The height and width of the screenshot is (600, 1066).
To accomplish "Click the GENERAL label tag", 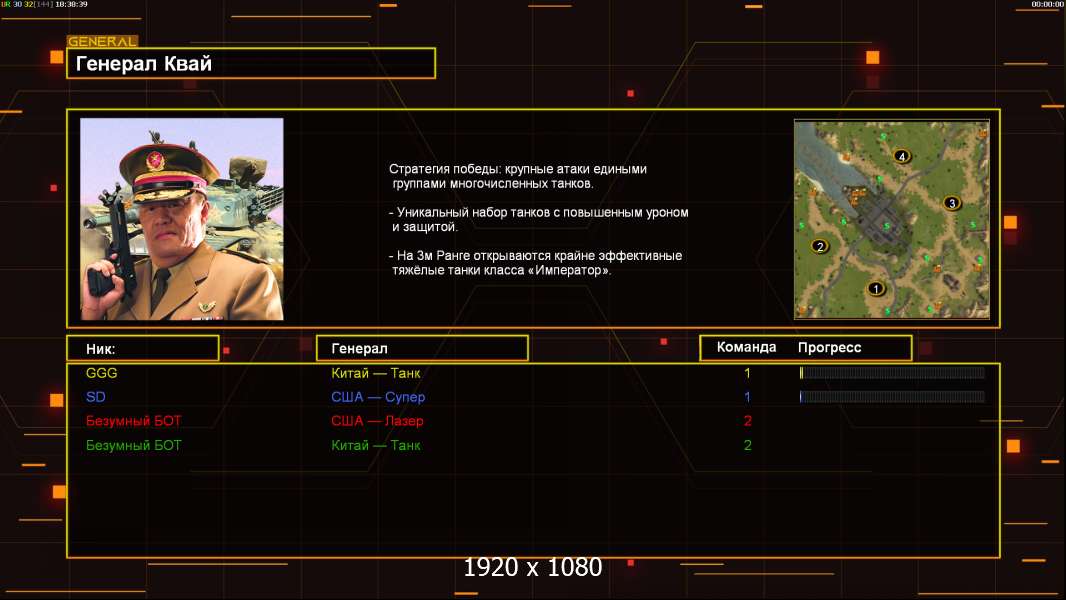I will tap(102, 41).
